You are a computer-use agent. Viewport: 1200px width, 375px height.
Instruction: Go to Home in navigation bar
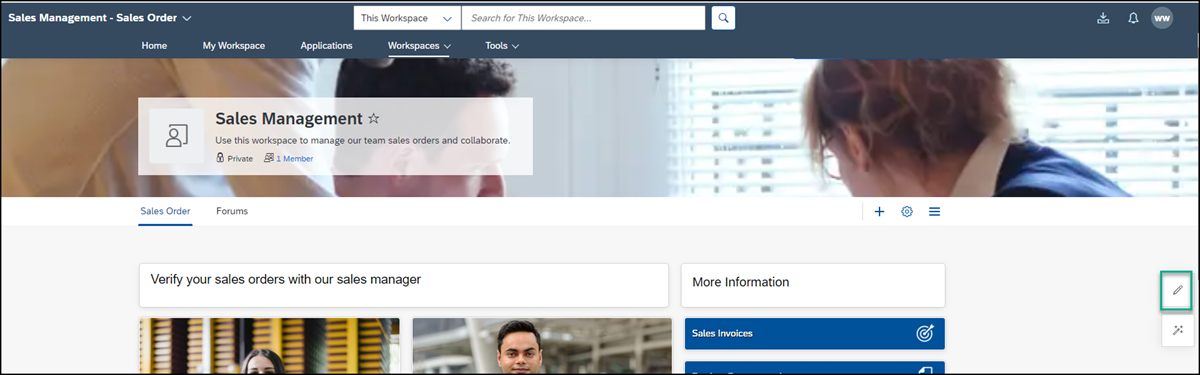click(154, 46)
